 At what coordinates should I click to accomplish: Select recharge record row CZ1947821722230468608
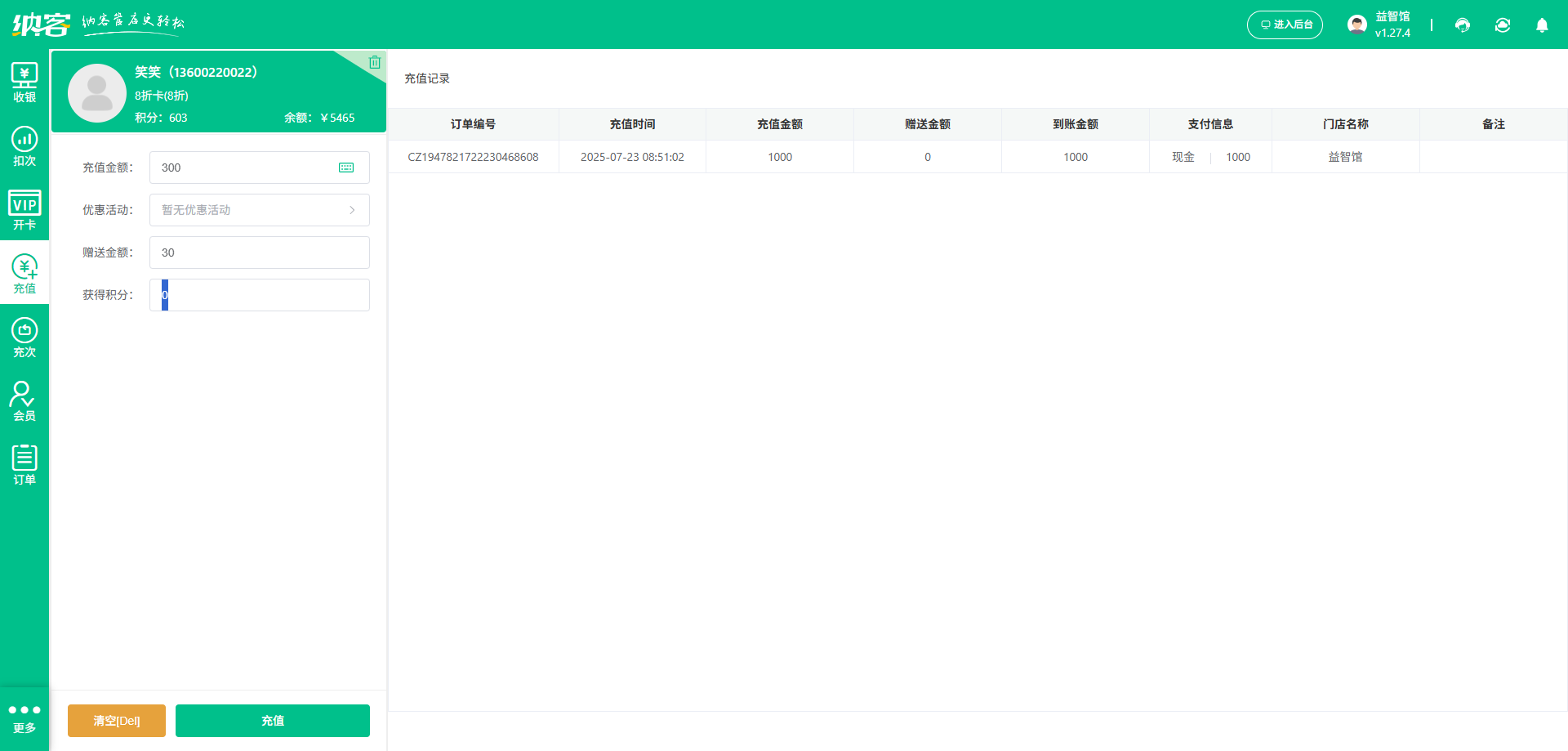click(x=473, y=157)
